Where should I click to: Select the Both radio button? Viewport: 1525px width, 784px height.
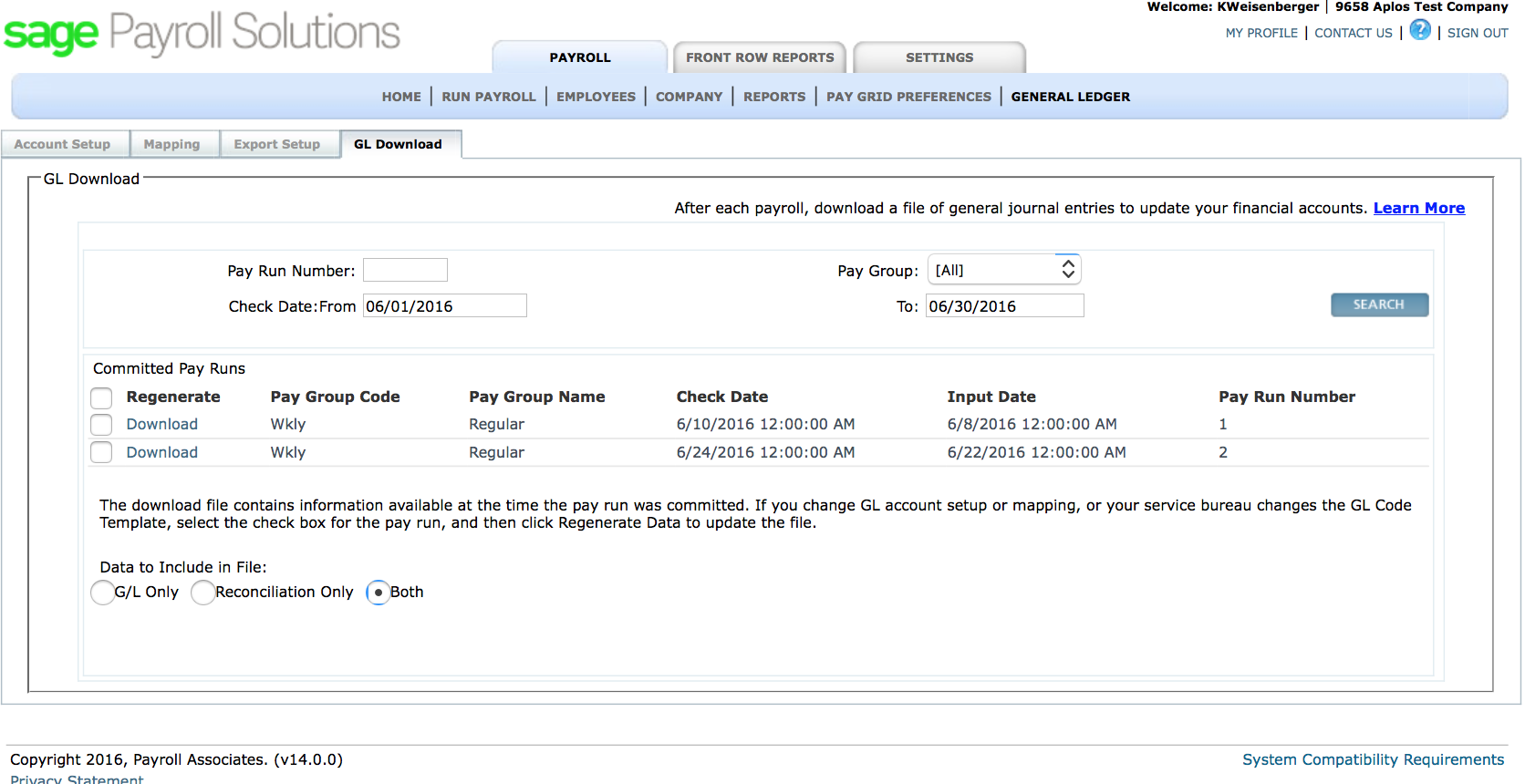[x=378, y=593]
